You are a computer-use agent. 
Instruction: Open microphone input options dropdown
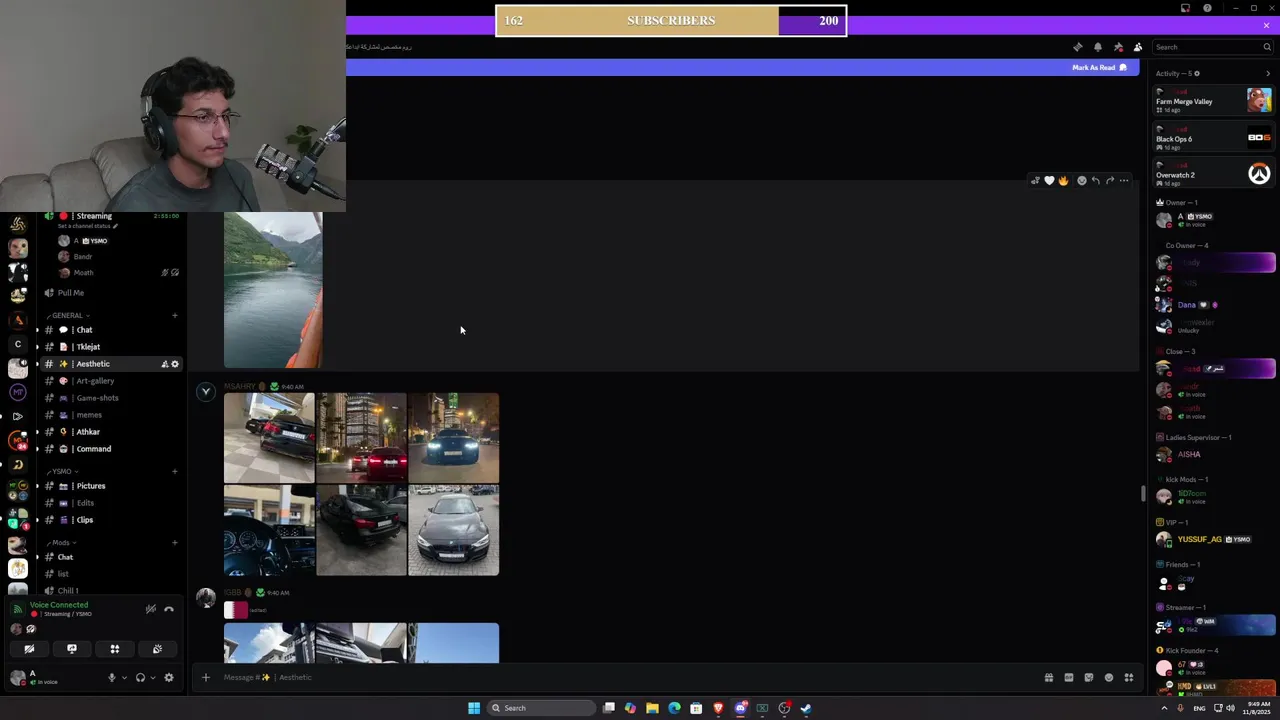point(124,677)
